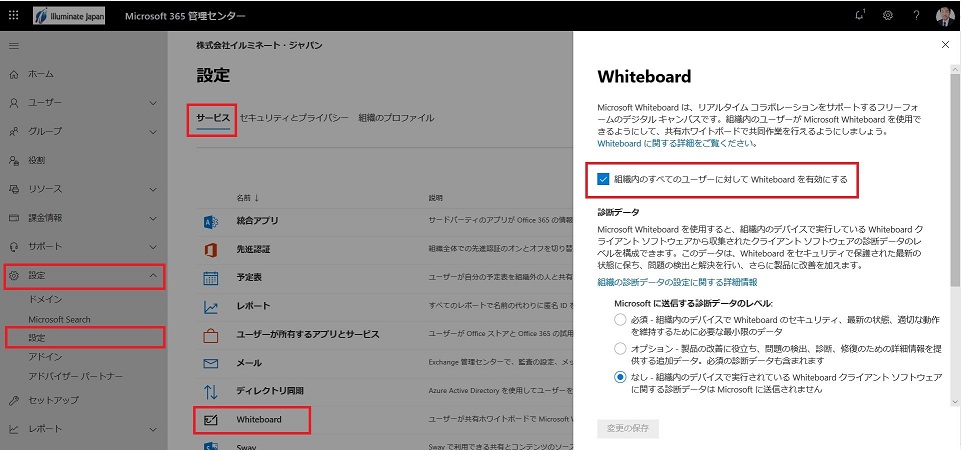
Task: Select the オプション diagnostic data radio
Action: point(620,348)
